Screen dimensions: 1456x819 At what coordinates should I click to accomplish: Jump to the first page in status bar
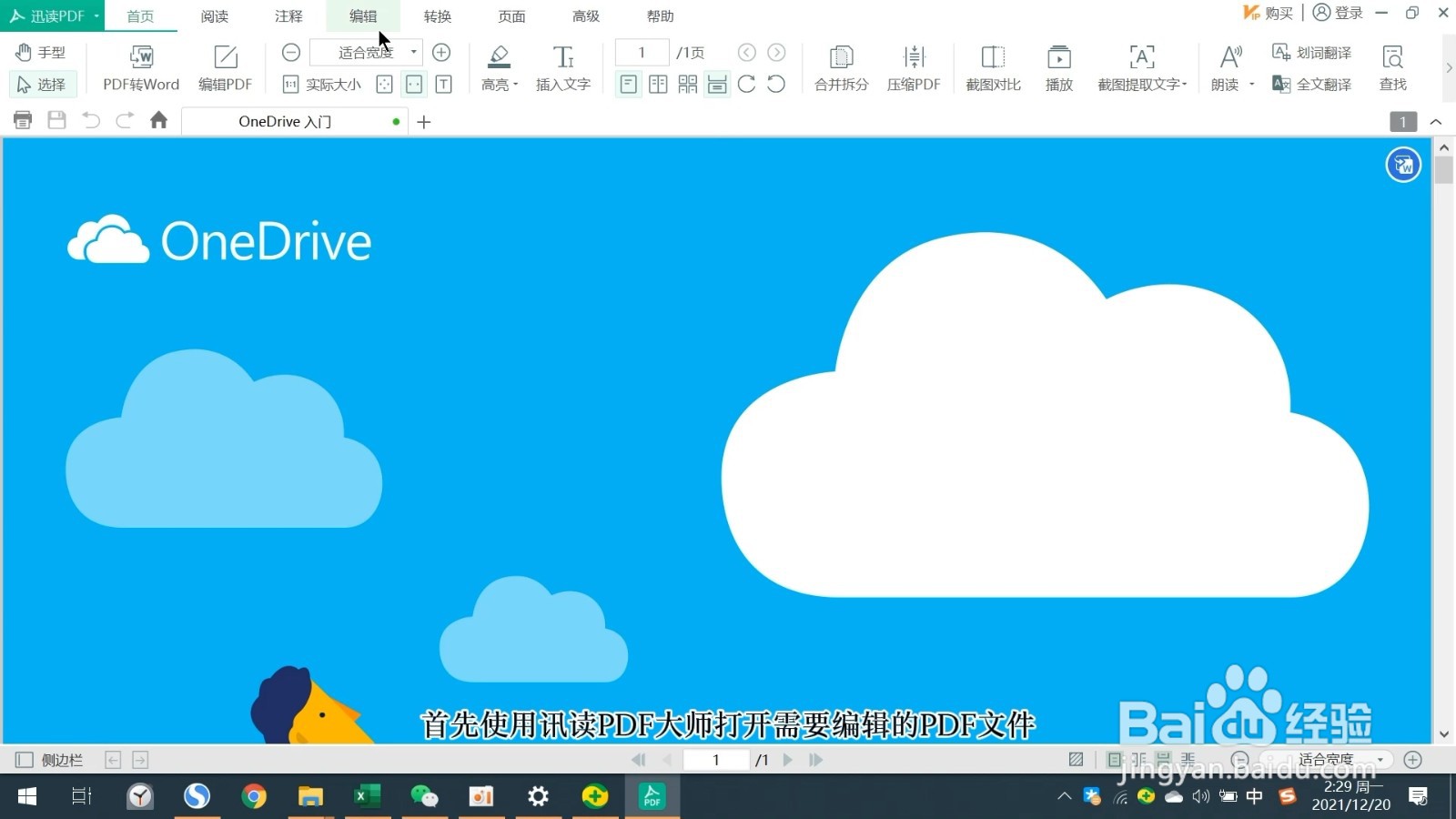[639, 760]
